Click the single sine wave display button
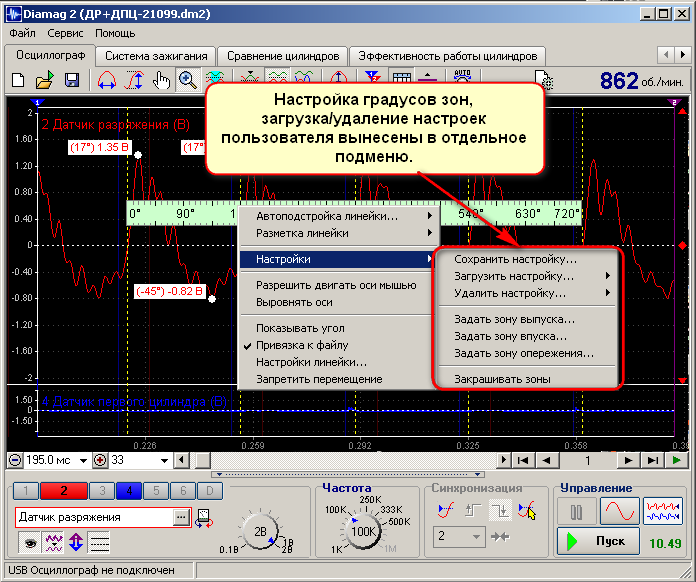Screen dimensions: 696x582 tap(620, 511)
